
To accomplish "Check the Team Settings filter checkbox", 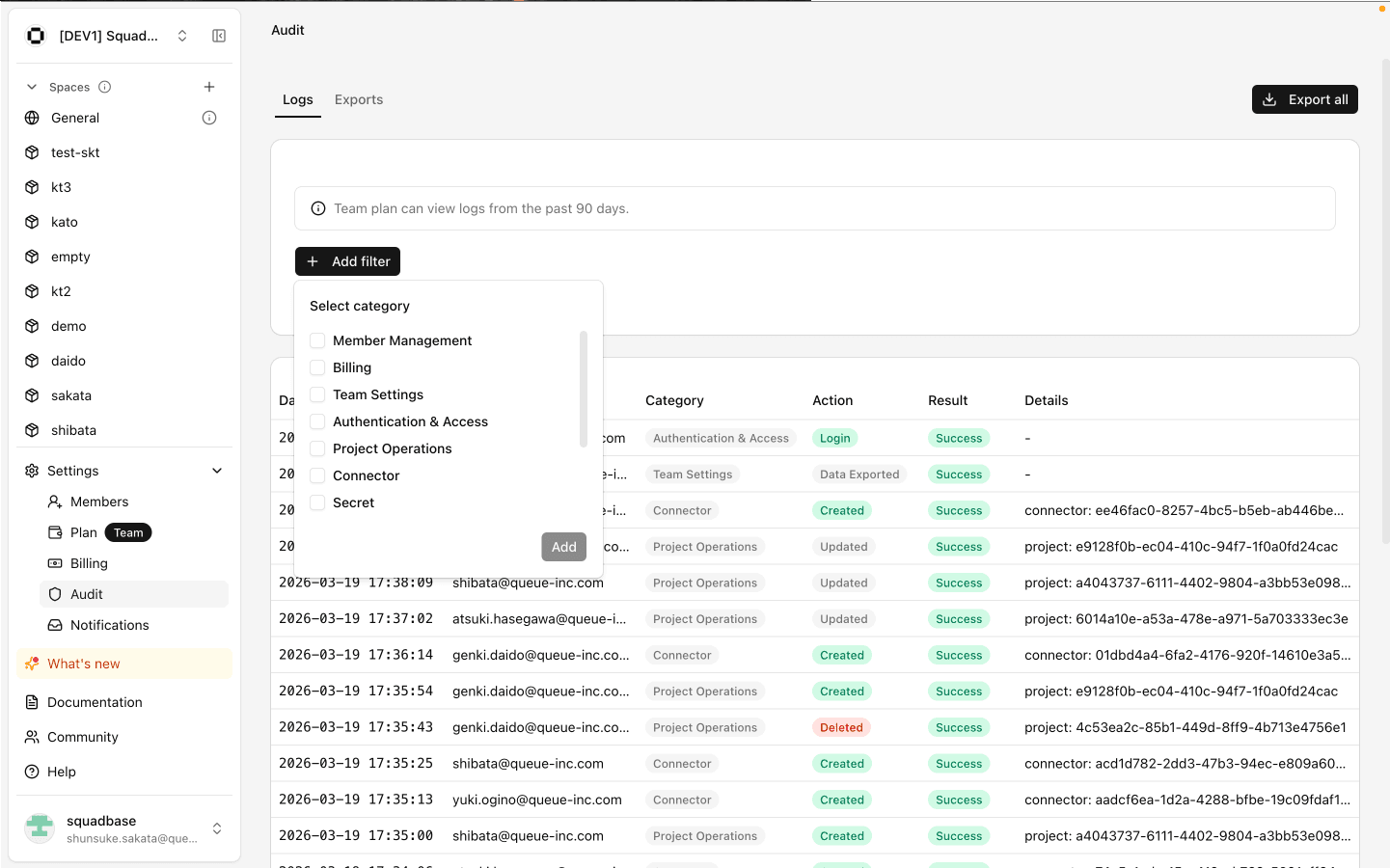I will tap(318, 394).
